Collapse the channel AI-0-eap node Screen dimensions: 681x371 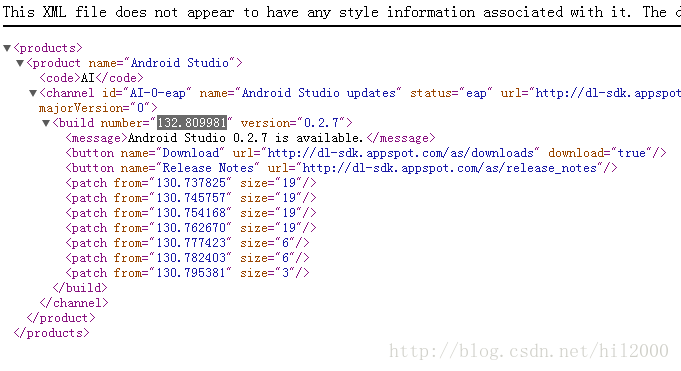(33, 93)
